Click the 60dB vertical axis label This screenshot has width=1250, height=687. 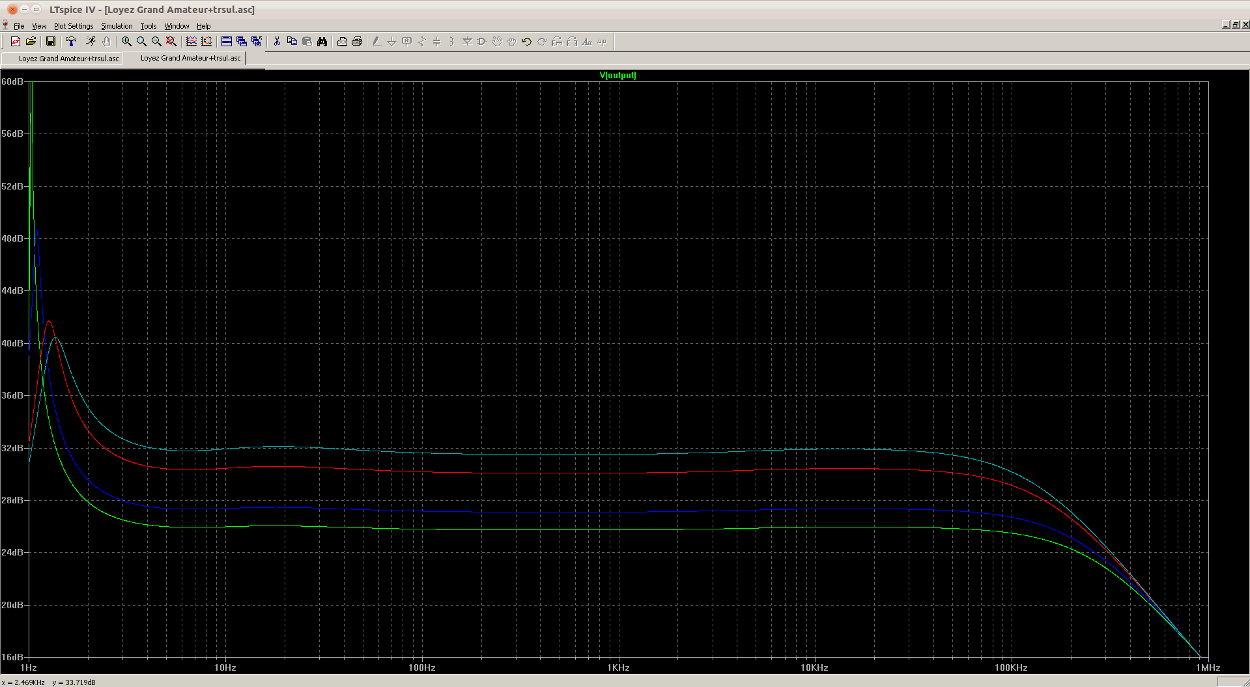click(x=13, y=81)
